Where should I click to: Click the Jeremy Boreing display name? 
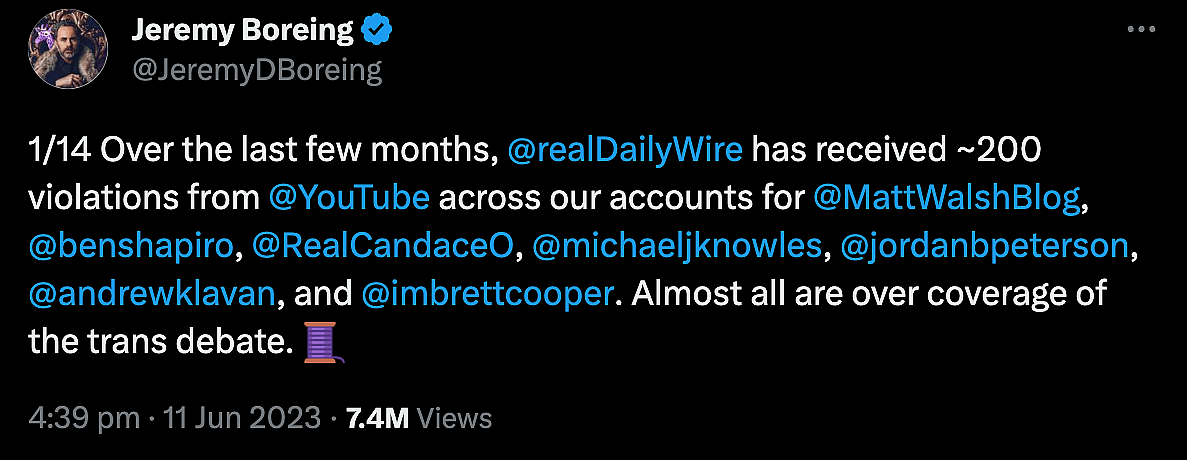click(x=243, y=32)
